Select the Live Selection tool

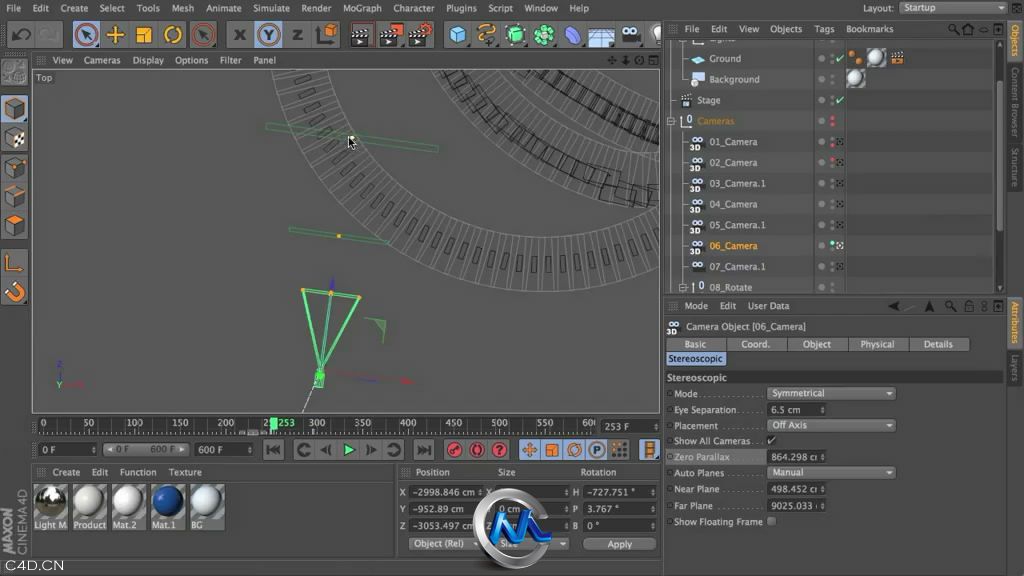point(86,35)
